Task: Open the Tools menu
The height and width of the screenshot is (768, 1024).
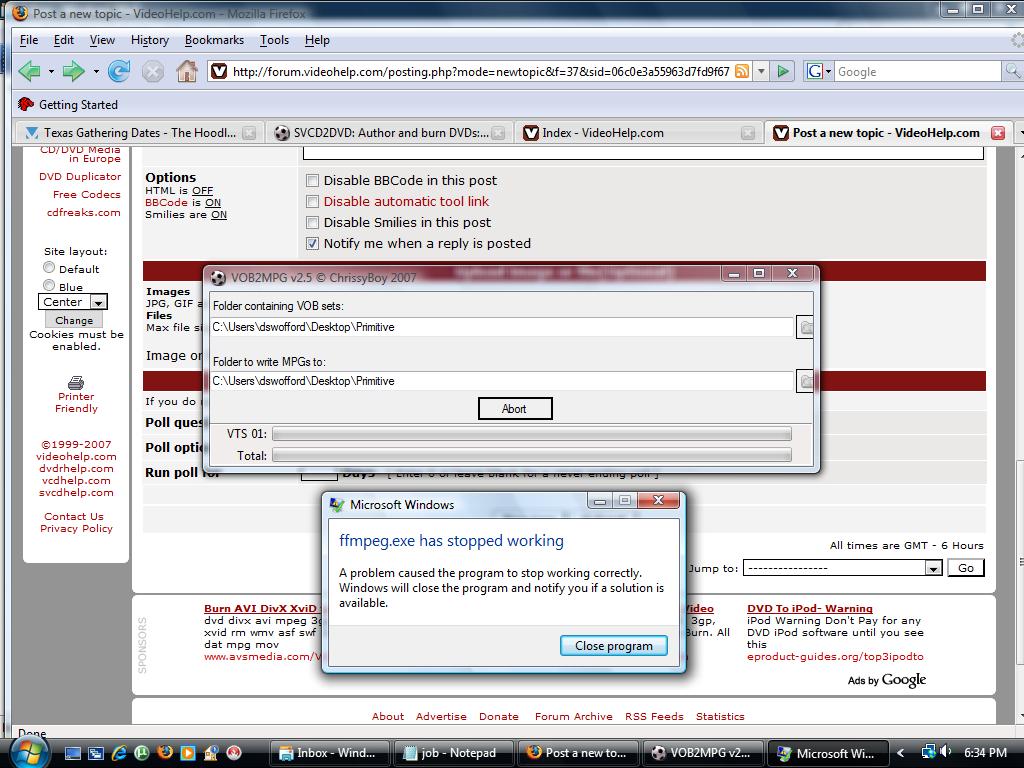Action: [274, 40]
